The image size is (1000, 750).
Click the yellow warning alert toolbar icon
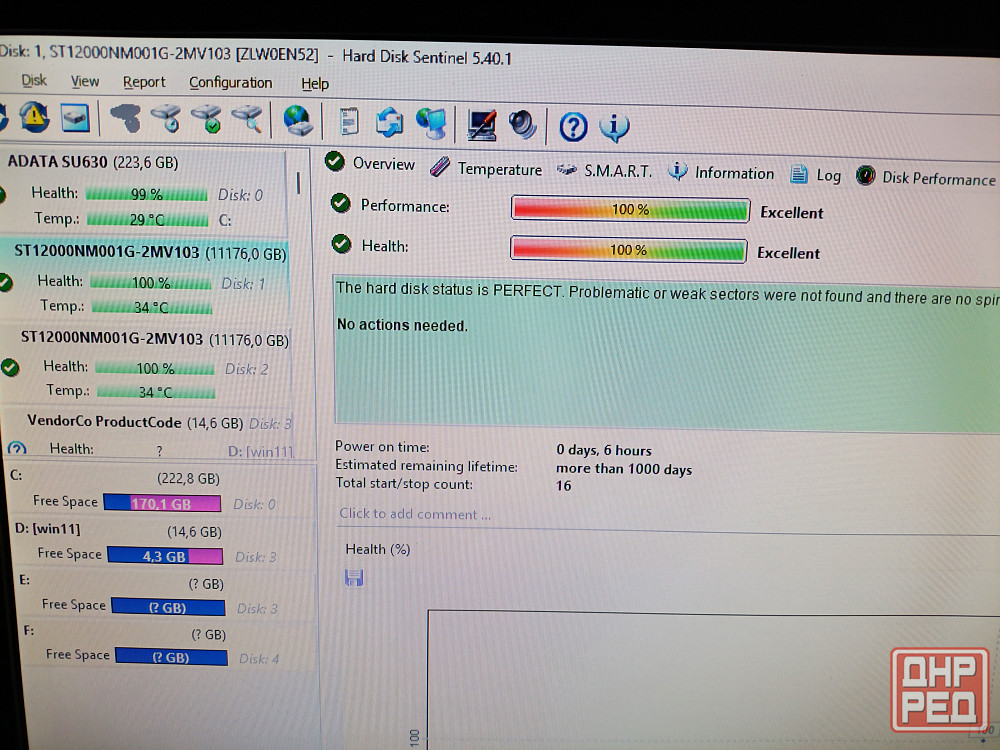pos(33,117)
